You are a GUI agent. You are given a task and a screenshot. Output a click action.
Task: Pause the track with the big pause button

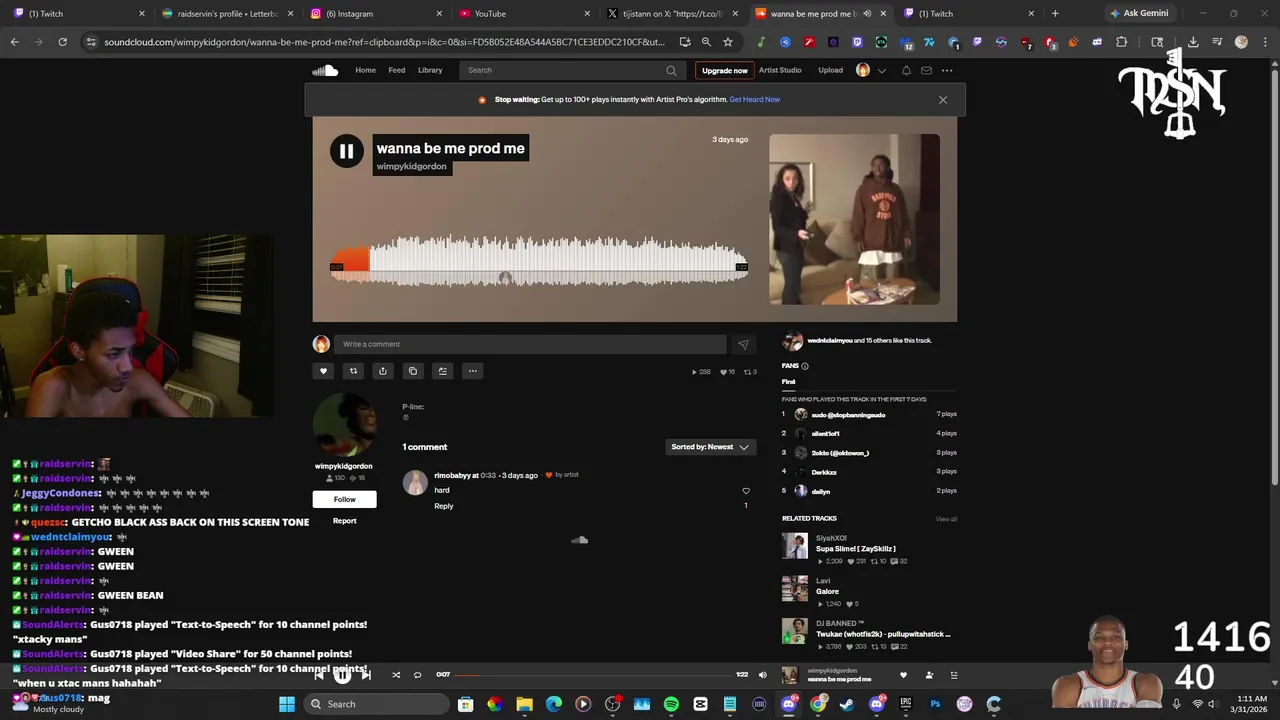[346, 151]
